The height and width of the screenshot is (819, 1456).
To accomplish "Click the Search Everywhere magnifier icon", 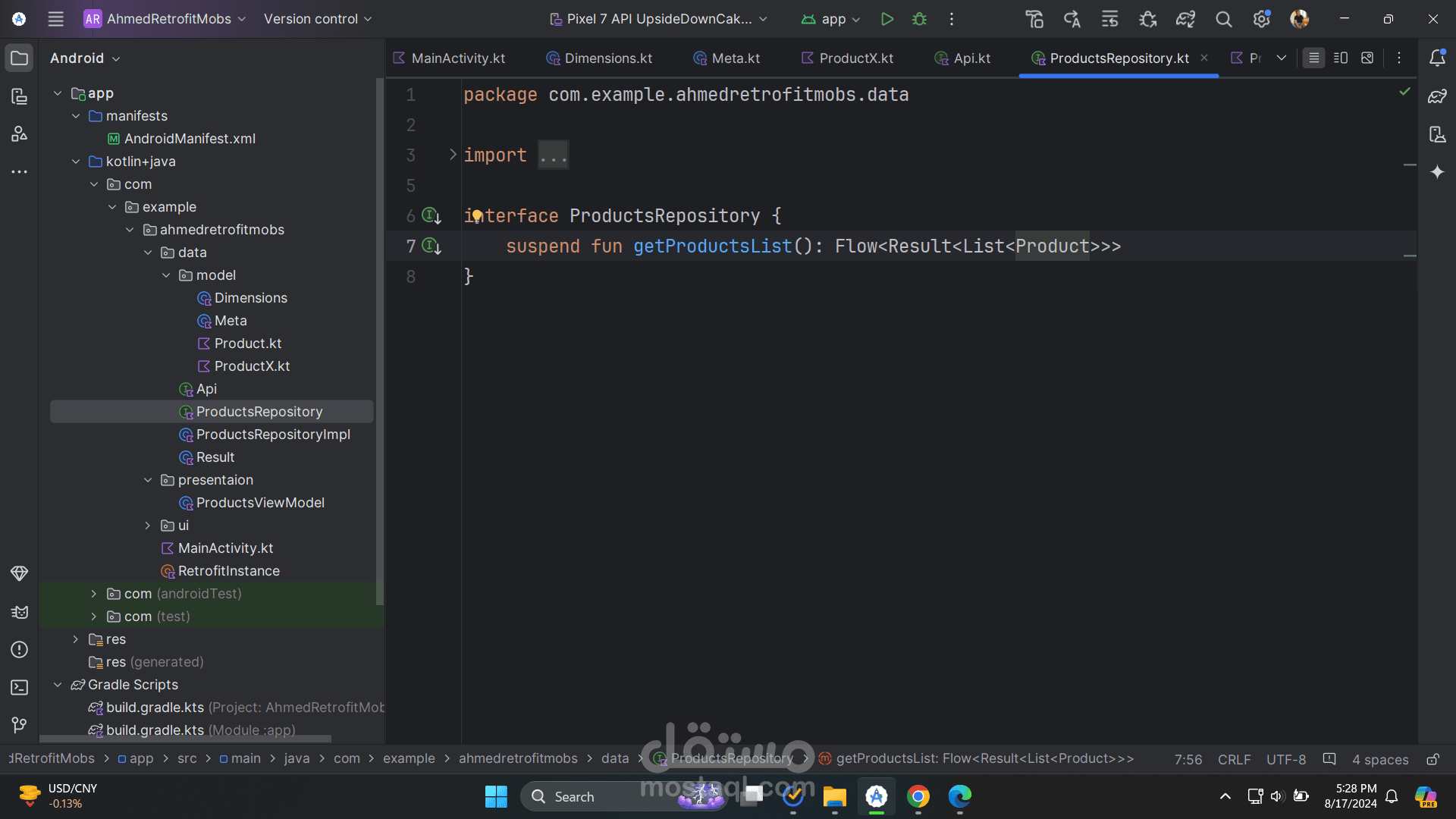I will point(1223,19).
